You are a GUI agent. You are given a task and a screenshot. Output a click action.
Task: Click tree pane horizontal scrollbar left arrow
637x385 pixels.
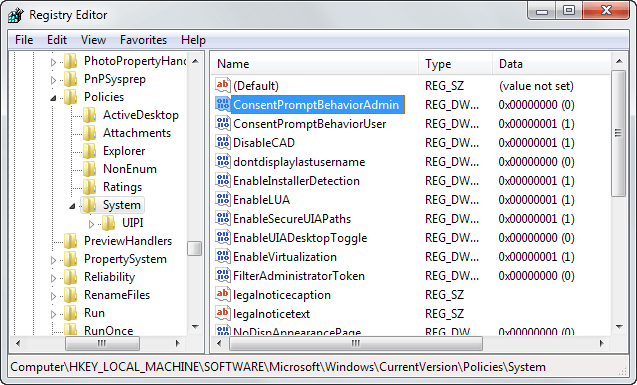pyautogui.click(x=18, y=344)
